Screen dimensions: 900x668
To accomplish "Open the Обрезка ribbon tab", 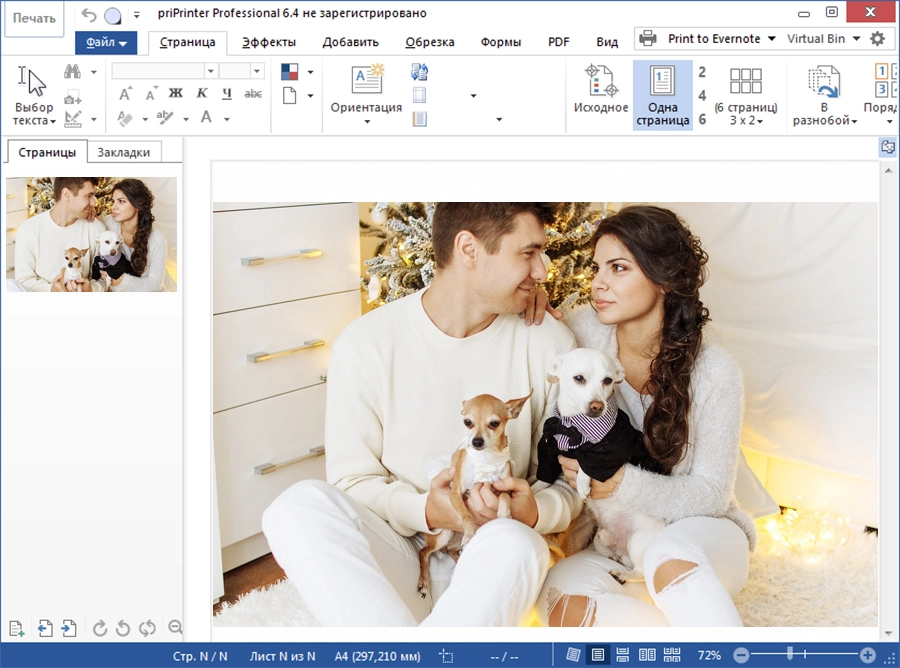I will pyautogui.click(x=429, y=42).
